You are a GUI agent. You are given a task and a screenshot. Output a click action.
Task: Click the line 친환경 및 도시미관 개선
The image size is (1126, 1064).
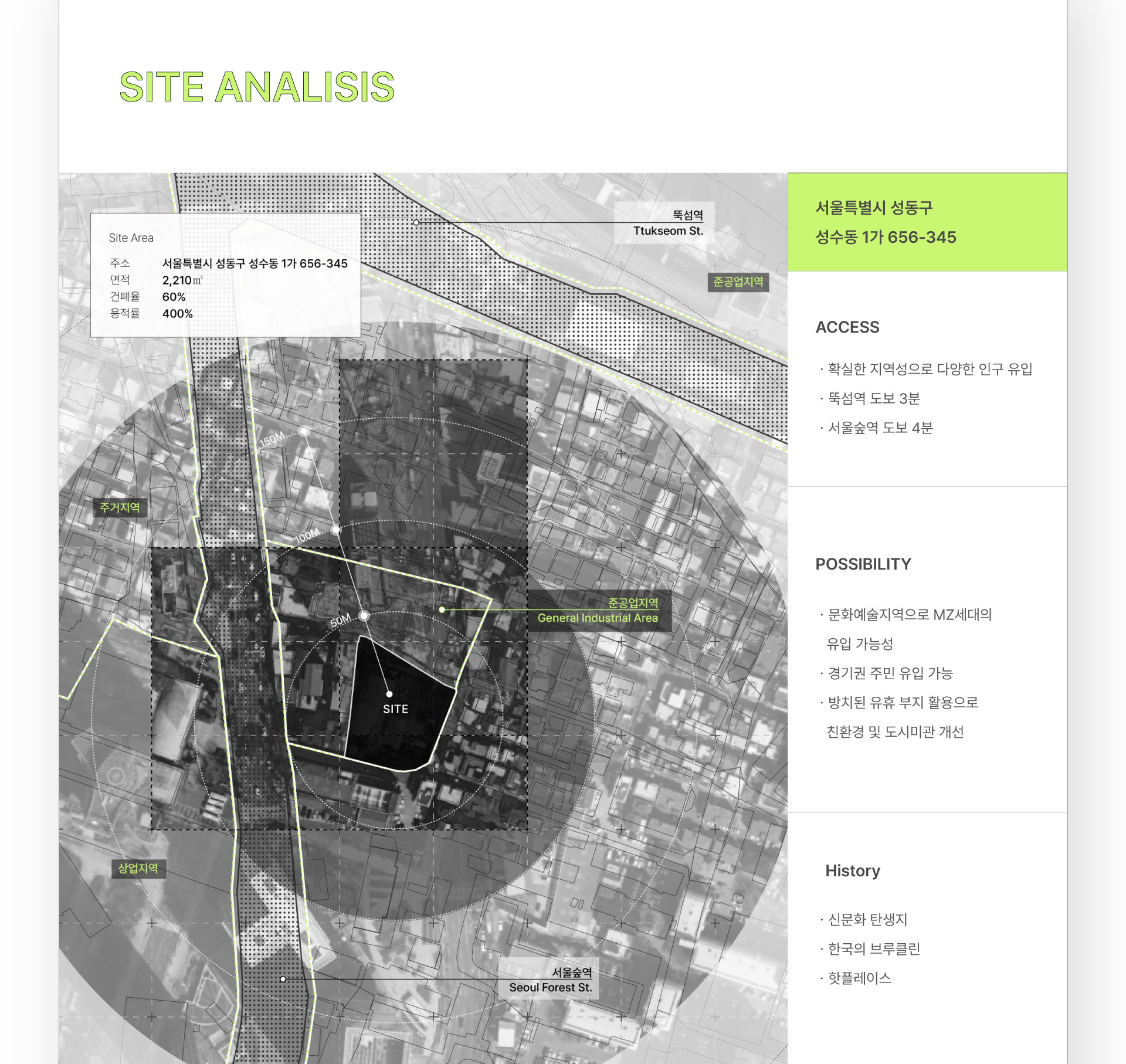[x=895, y=732]
